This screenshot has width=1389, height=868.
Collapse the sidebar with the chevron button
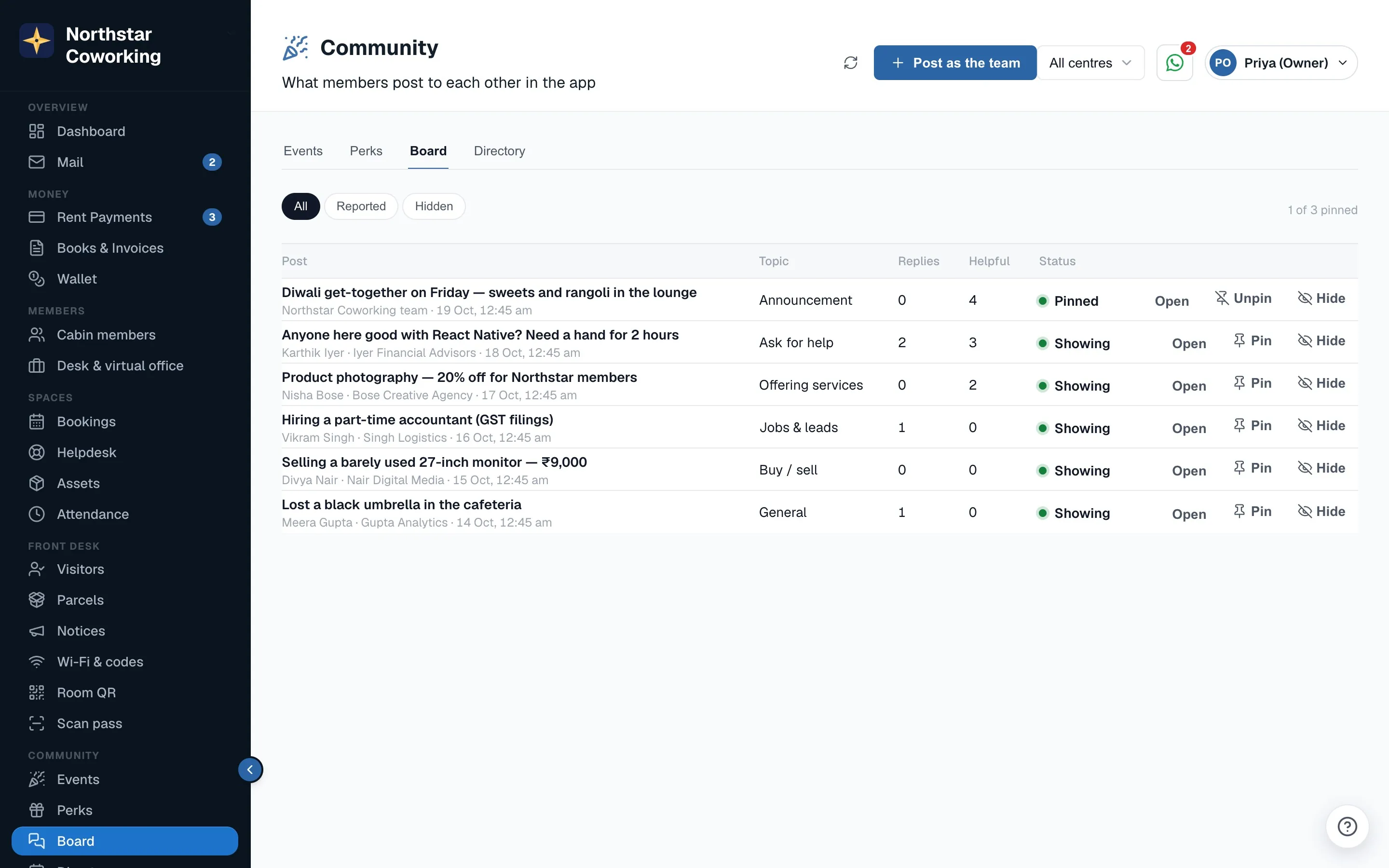(x=250, y=770)
